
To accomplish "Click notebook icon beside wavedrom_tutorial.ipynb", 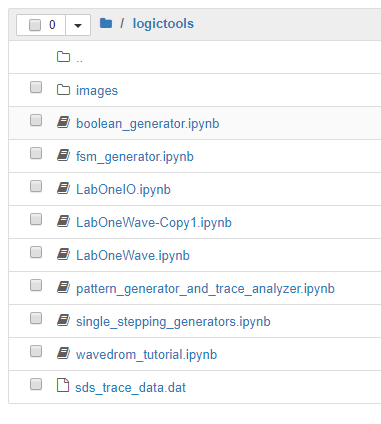I will click(63, 353).
